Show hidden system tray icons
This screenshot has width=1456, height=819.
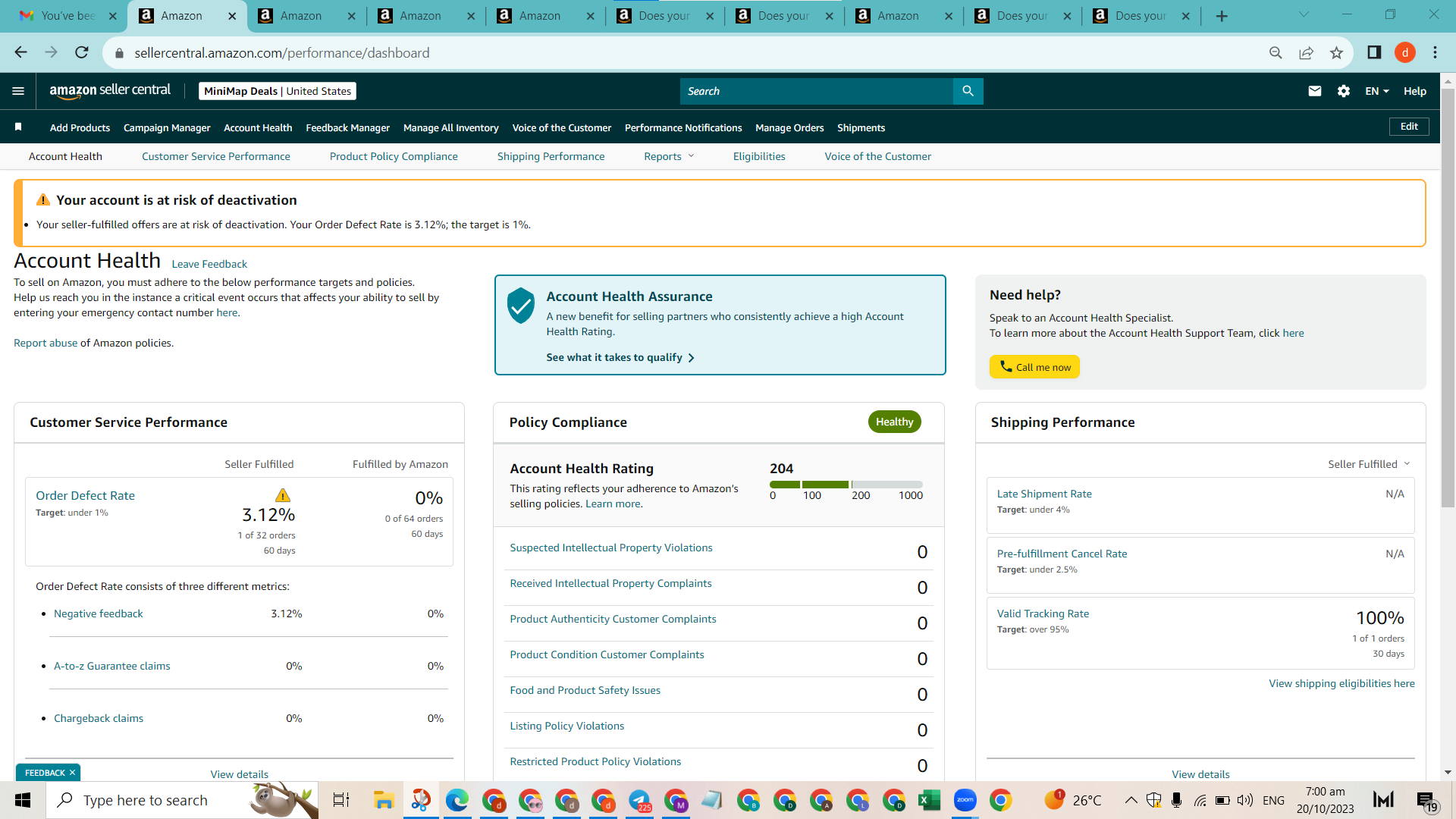point(1131,800)
